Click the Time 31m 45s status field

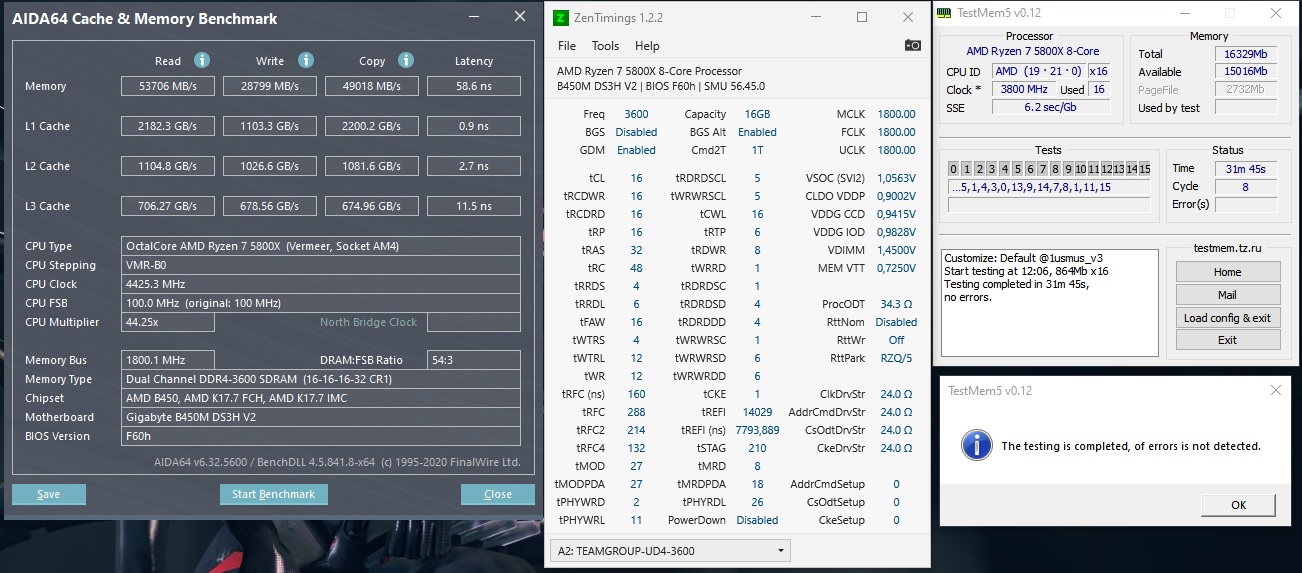[1244, 169]
